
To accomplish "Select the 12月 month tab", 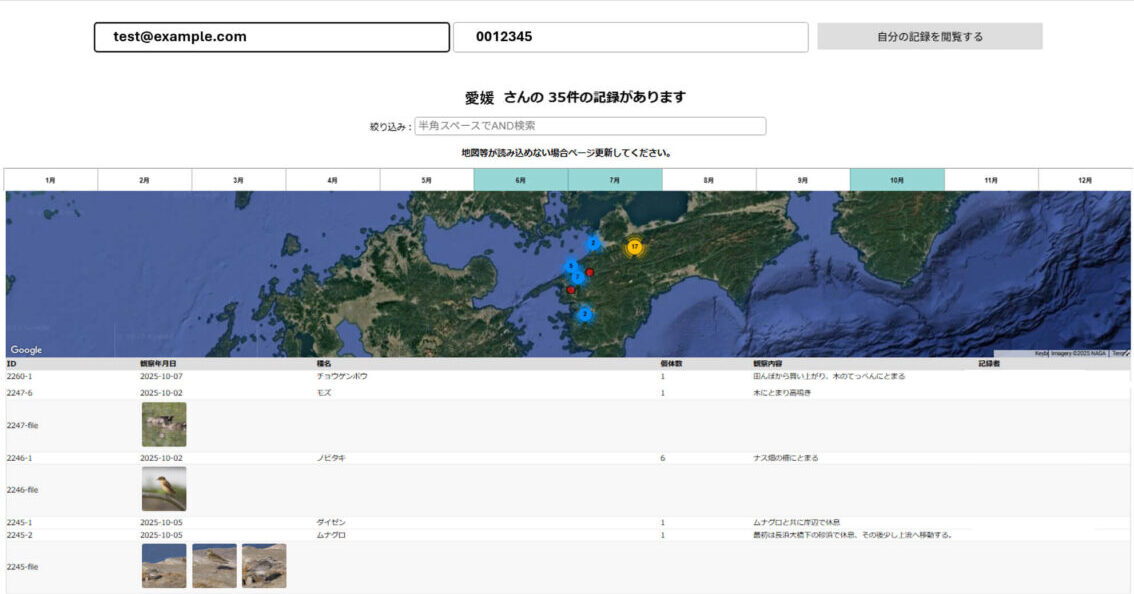I will point(1085,180).
